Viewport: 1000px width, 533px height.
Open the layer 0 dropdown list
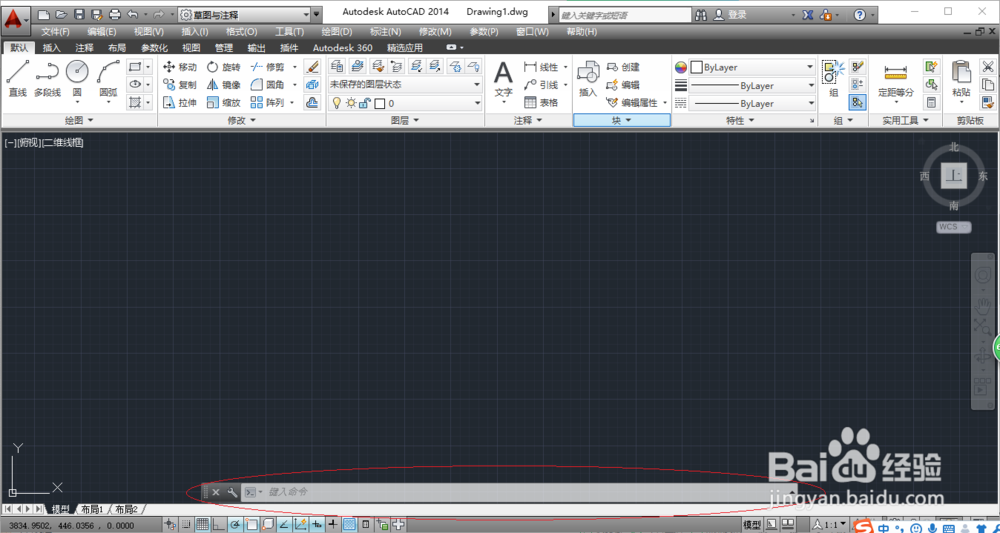point(405,103)
